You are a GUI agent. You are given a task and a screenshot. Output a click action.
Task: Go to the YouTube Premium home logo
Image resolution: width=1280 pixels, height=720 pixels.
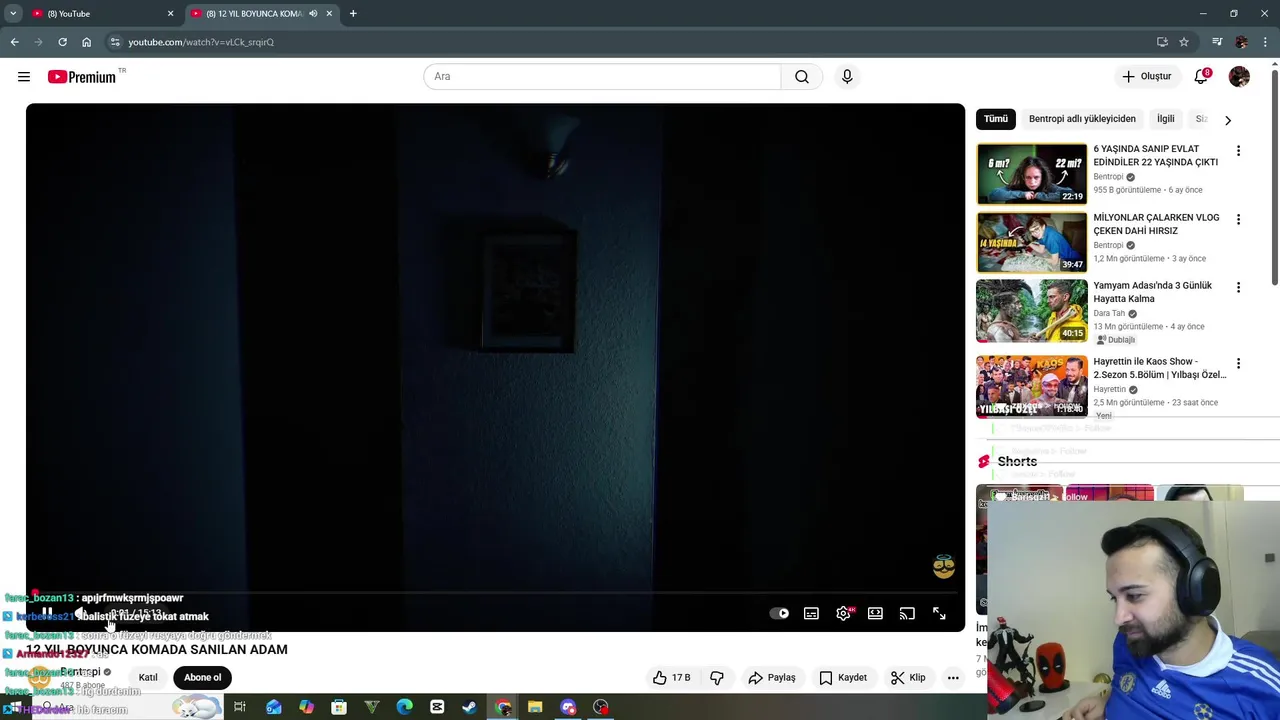[x=82, y=77]
